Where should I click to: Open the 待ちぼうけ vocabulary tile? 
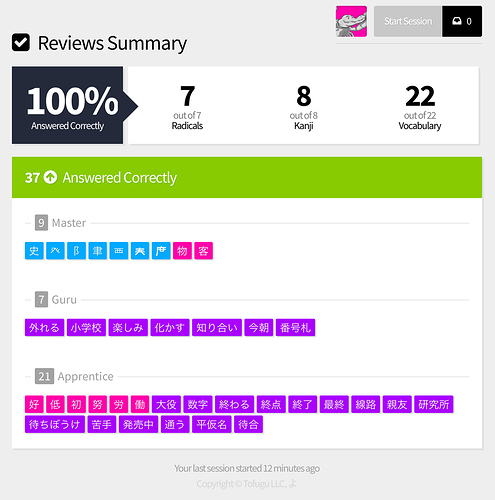pos(55,424)
